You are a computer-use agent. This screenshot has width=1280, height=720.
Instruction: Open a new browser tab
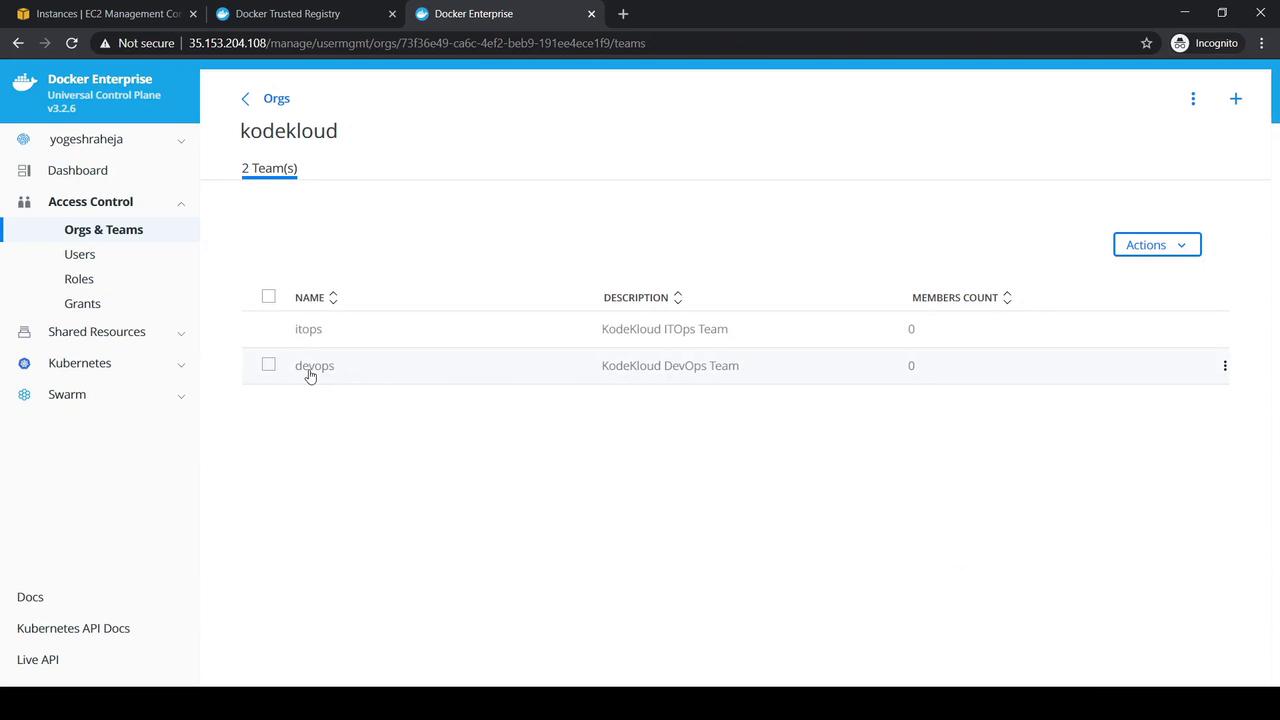pyautogui.click(x=623, y=14)
